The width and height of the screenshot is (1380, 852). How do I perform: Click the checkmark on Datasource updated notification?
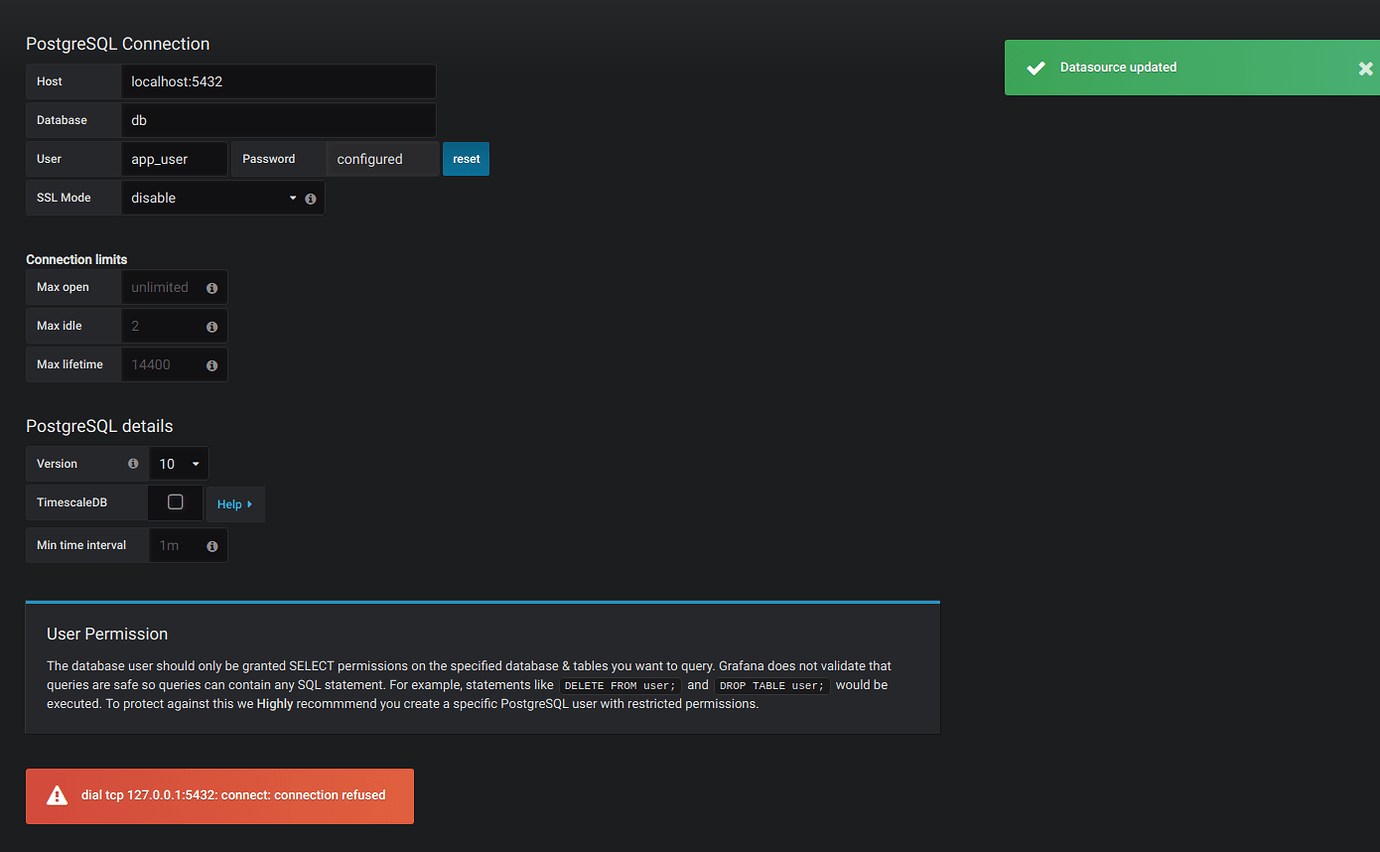tap(1035, 67)
